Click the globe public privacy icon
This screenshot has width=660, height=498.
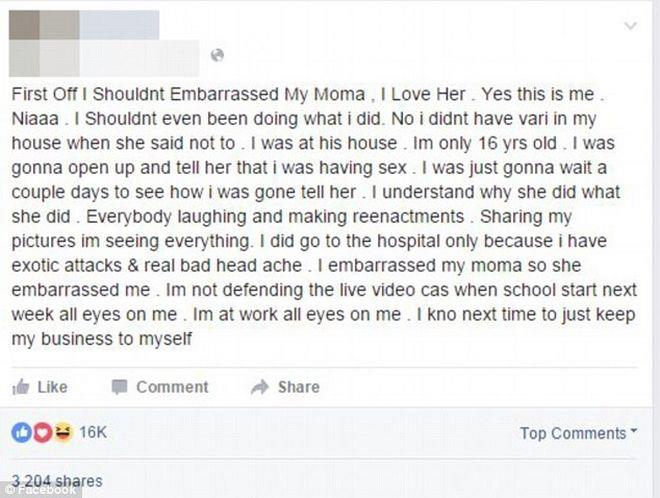[x=217, y=55]
